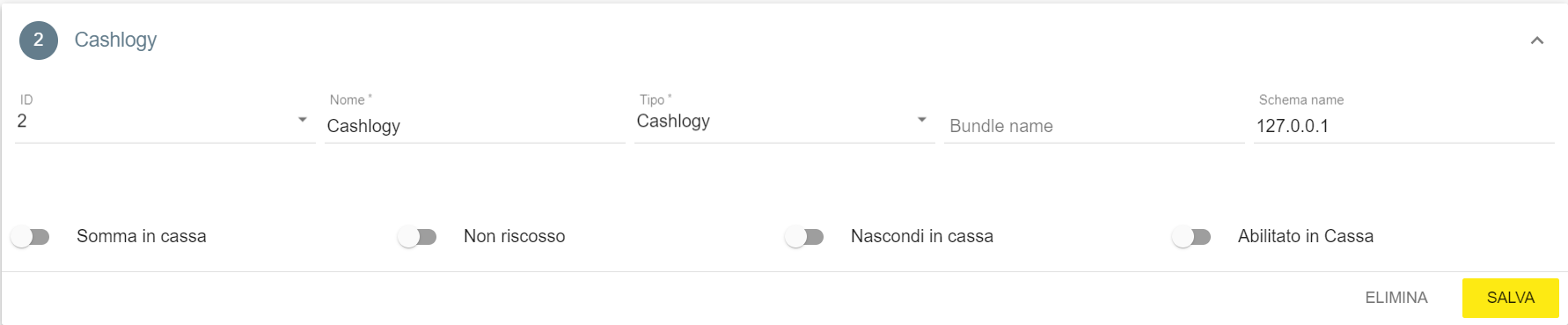
Task: Toggle the Non riscosso switch
Action: 418,237
